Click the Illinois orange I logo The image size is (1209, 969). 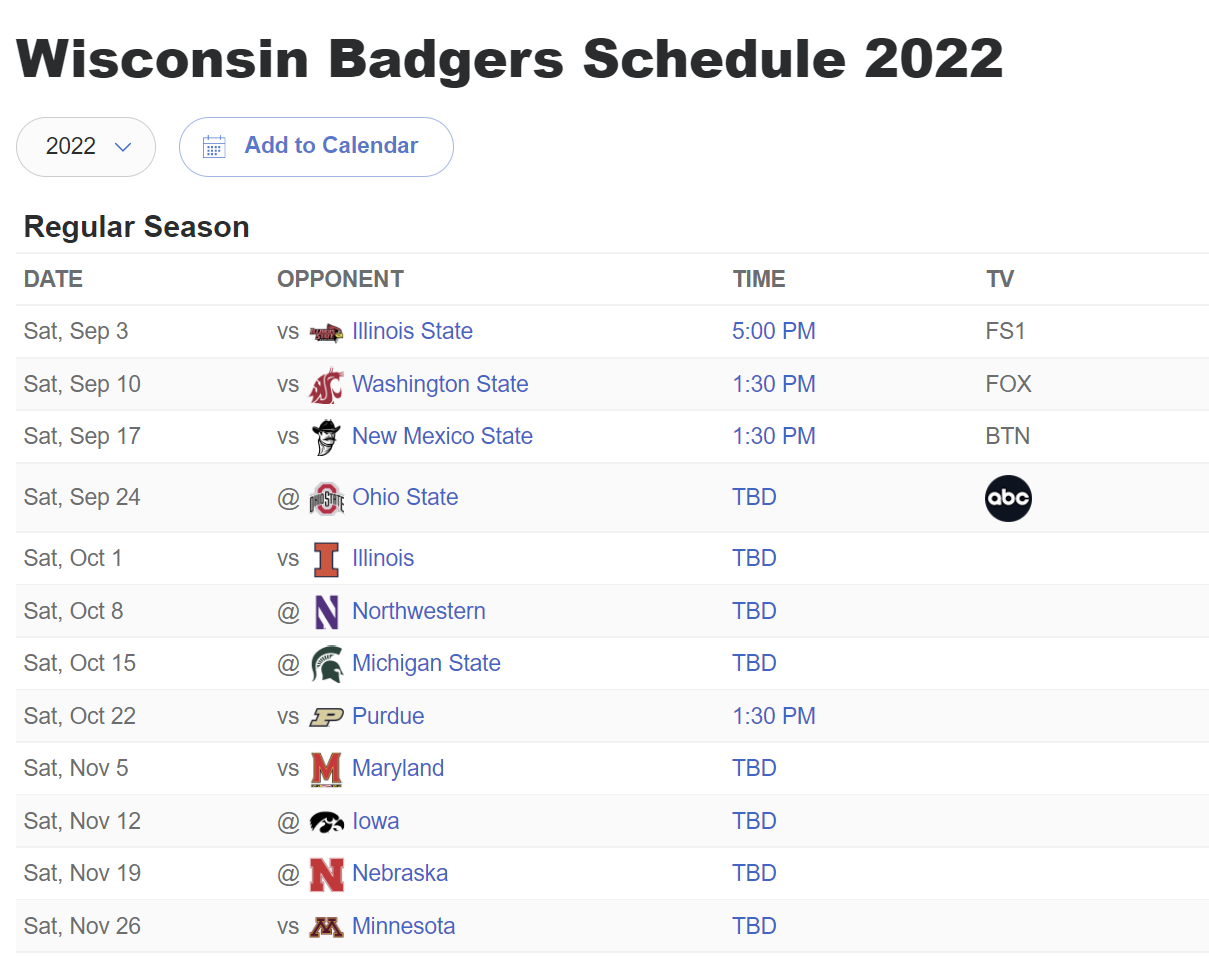pos(326,560)
